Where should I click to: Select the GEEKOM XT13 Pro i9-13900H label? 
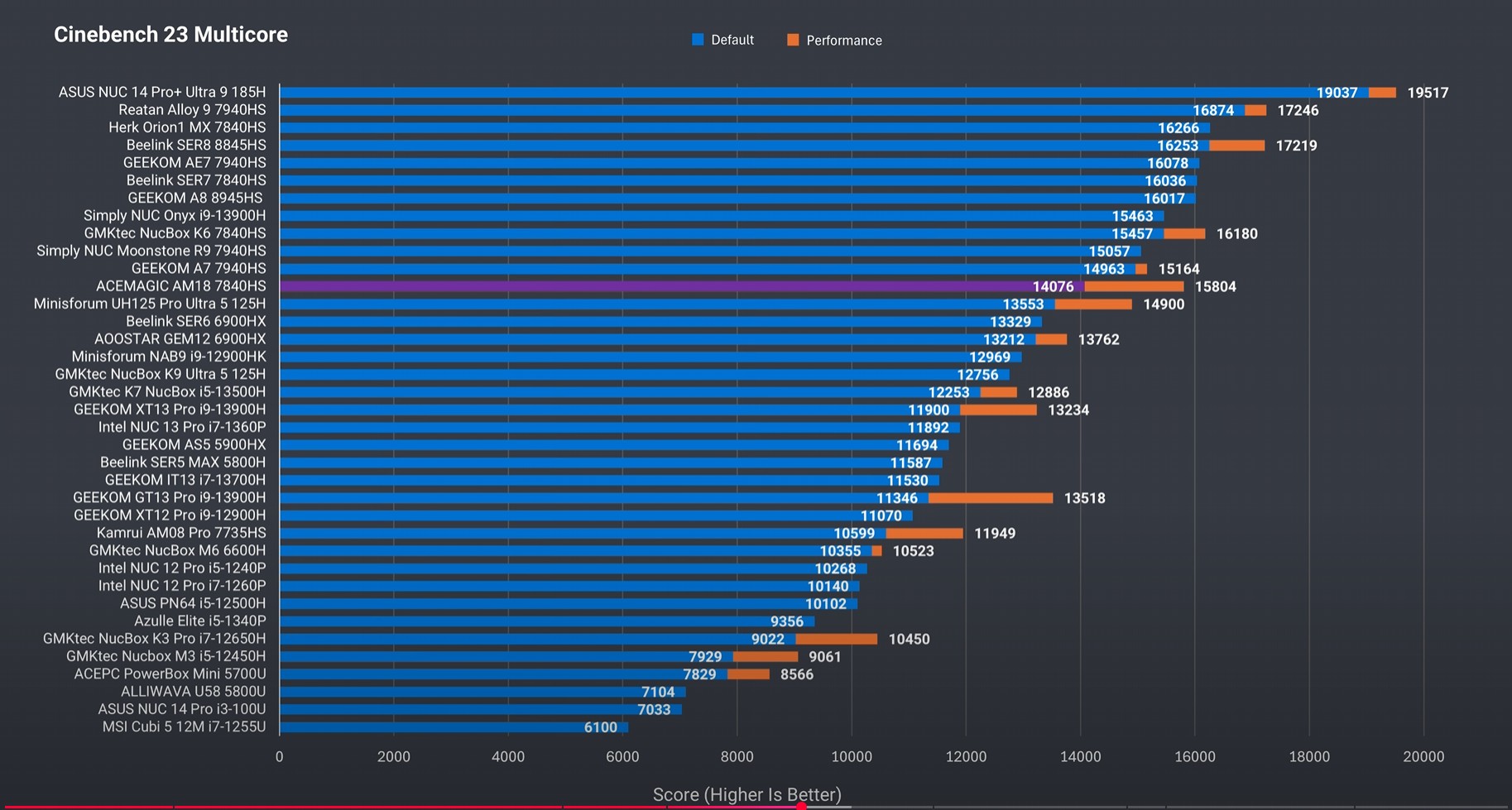pyautogui.click(x=170, y=410)
